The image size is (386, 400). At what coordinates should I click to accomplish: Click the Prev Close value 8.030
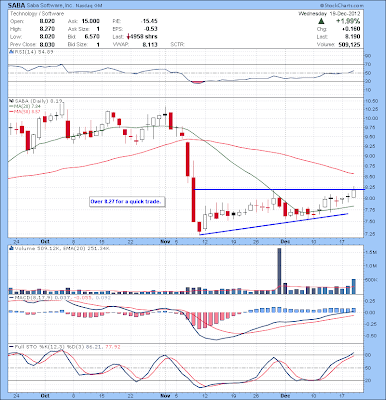click(x=47, y=44)
